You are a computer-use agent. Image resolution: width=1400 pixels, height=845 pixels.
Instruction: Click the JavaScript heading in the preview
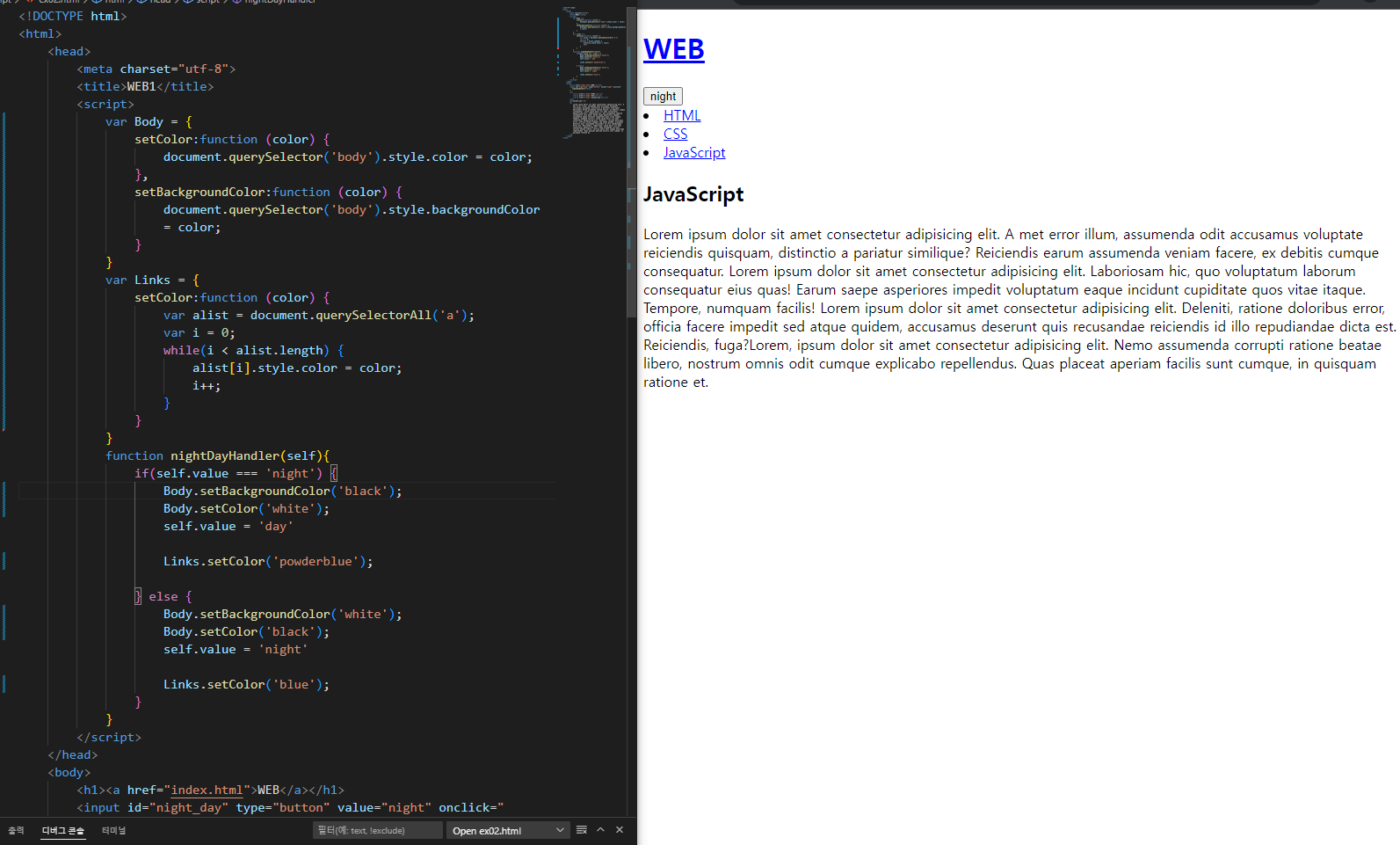pyautogui.click(x=693, y=194)
